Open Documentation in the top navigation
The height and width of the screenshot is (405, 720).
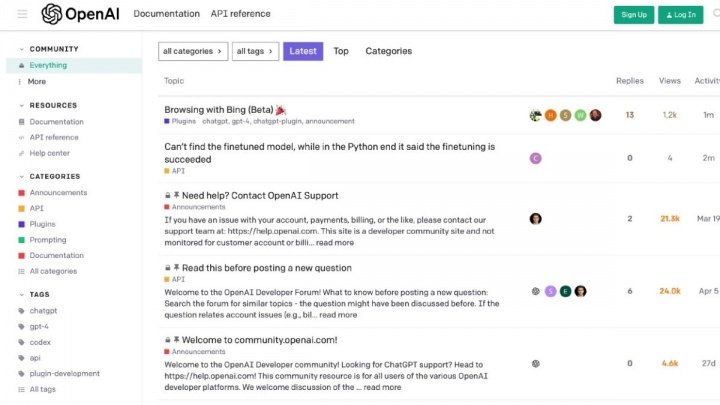tap(167, 14)
